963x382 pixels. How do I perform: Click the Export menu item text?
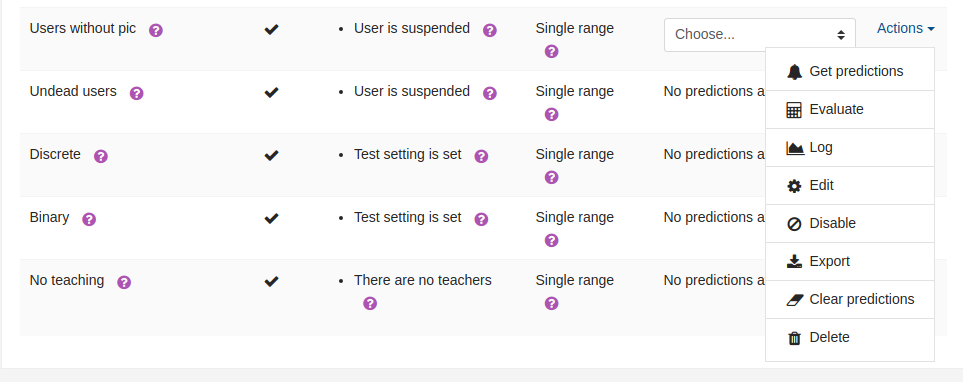tap(830, 262)
